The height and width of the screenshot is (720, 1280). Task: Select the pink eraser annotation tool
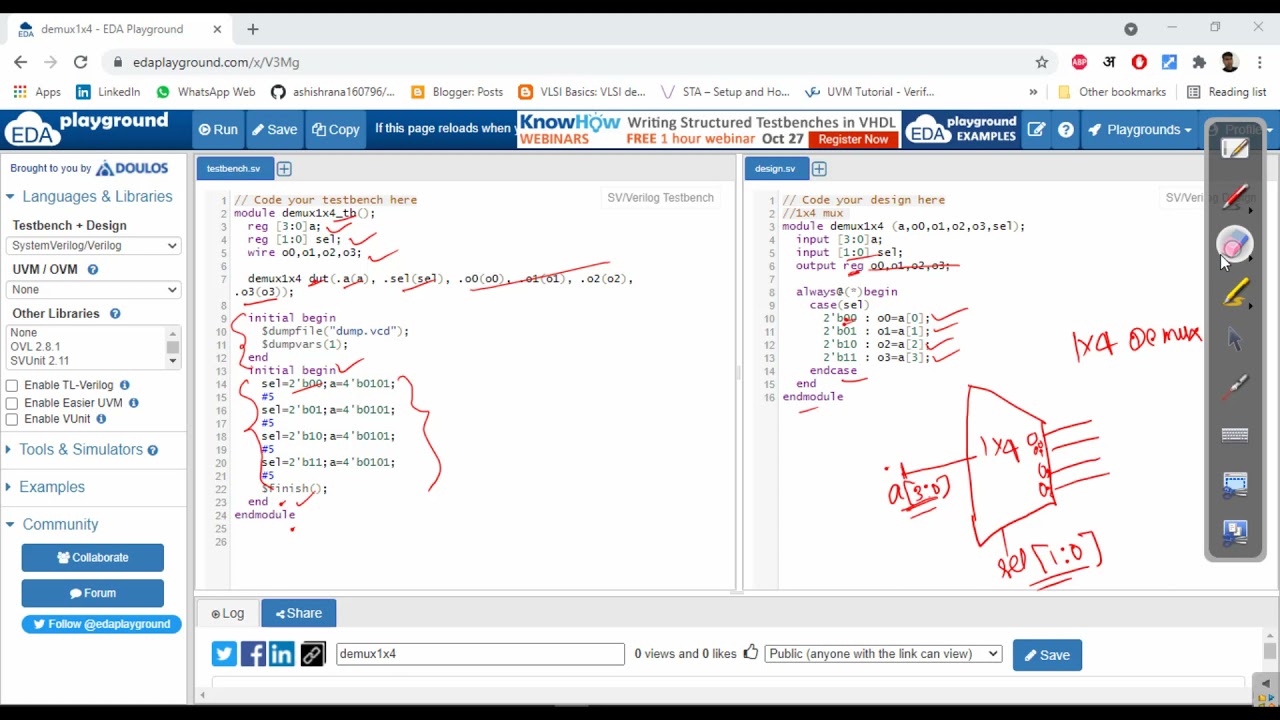tap(1235, 245)
